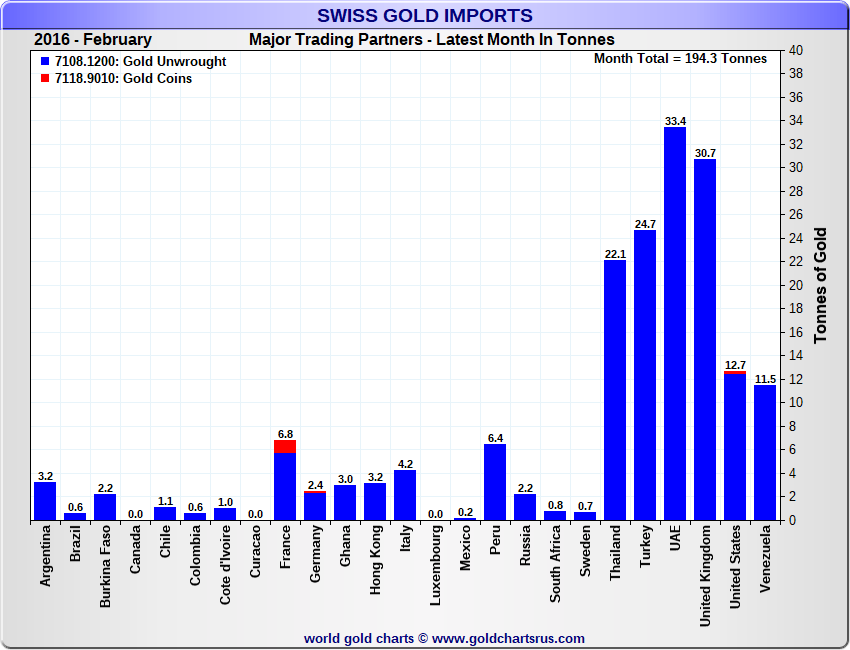Click the red Gold Coins legend square
This screenshot has height=650, width=850.
(x=44, y=79)
